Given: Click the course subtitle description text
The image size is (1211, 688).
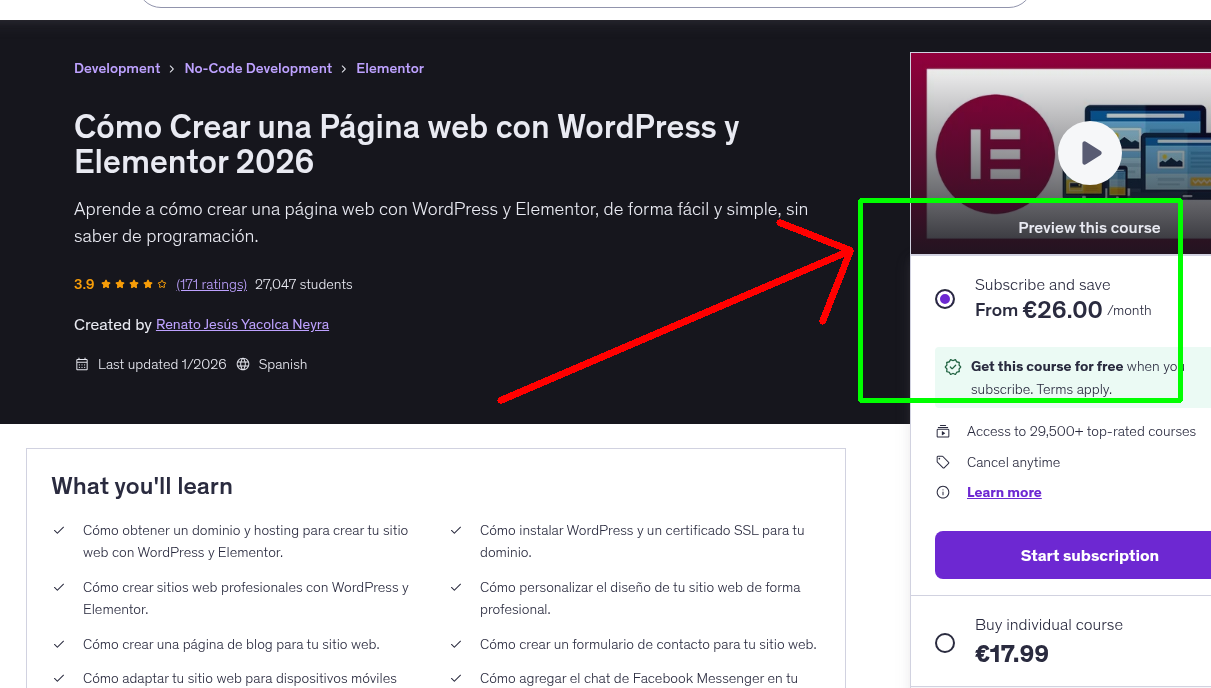Looking at the screenshot, I should tap(441, 223).
